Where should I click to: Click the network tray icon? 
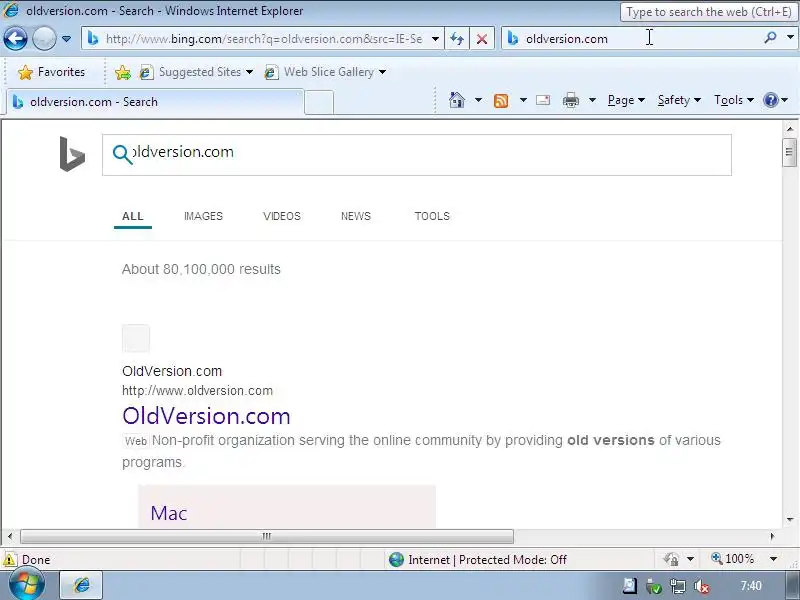tap(678, 586)
